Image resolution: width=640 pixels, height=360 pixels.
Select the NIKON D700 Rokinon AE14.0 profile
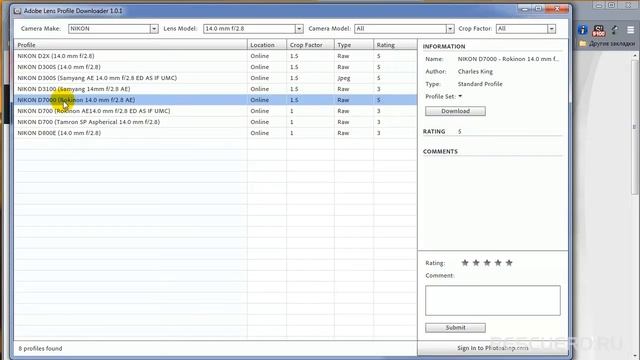[216, 111]
